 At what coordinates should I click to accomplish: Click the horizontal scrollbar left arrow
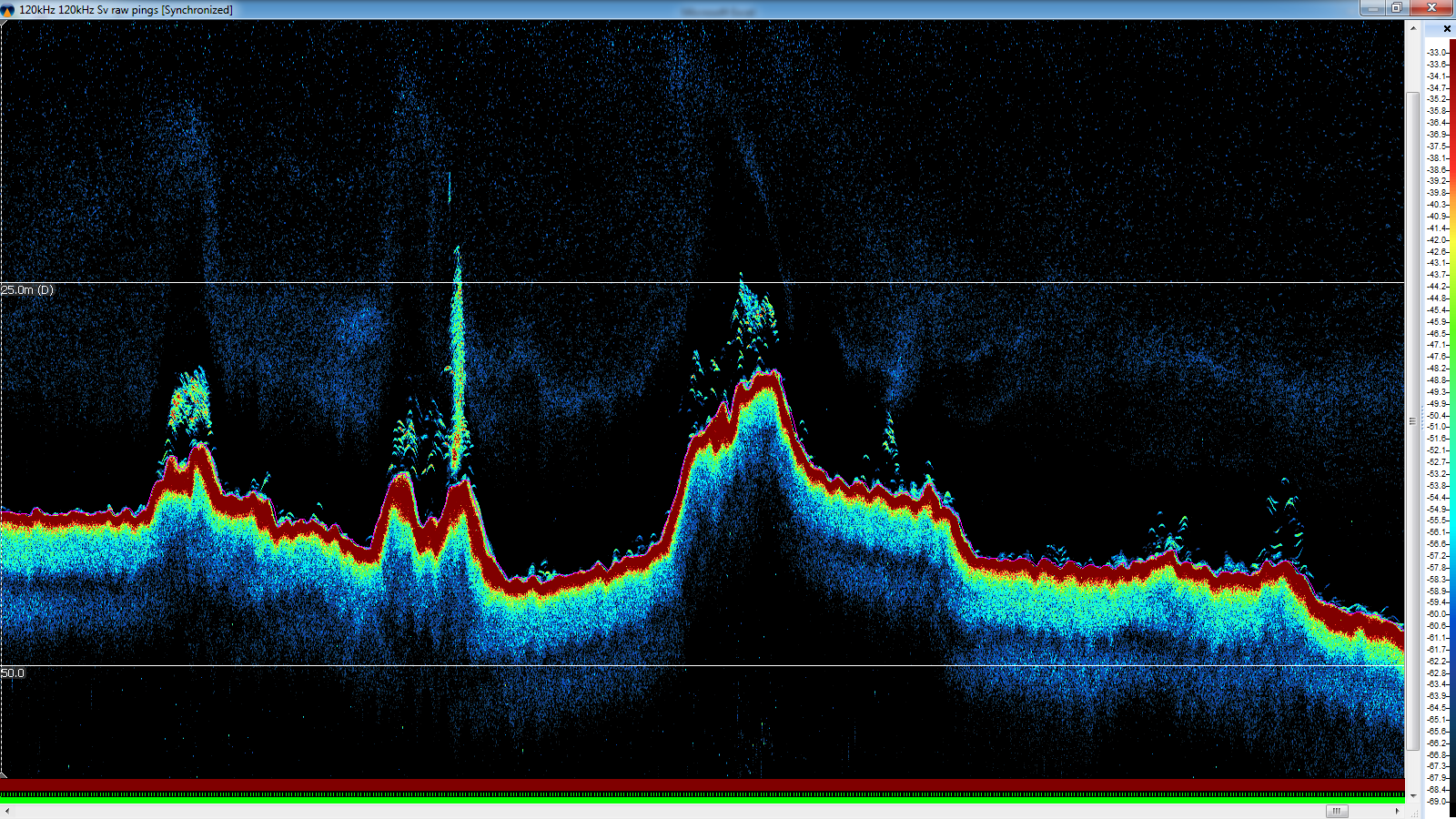[7, 811]
